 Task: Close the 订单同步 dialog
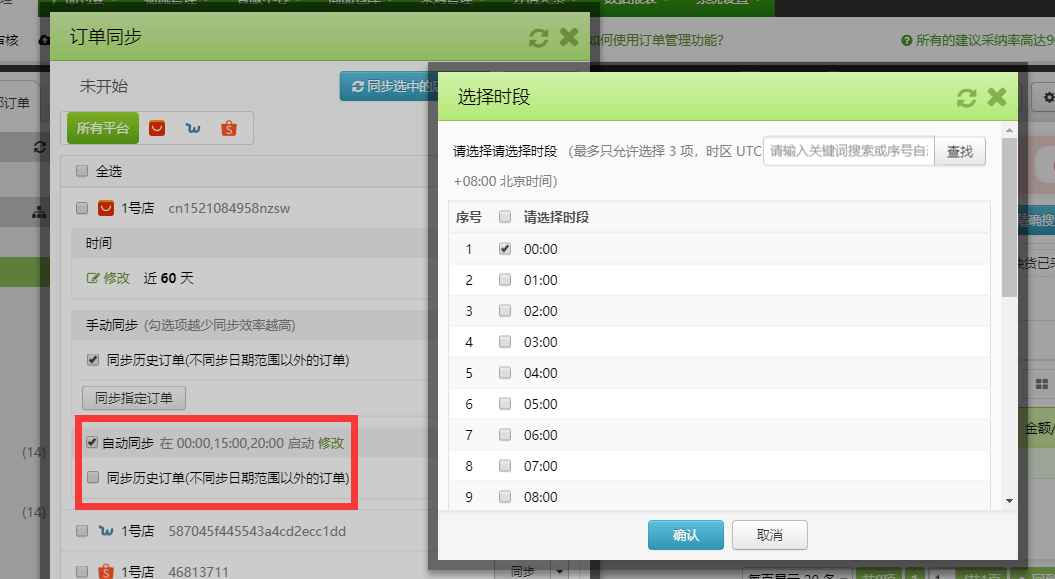(x=569, y=37)
